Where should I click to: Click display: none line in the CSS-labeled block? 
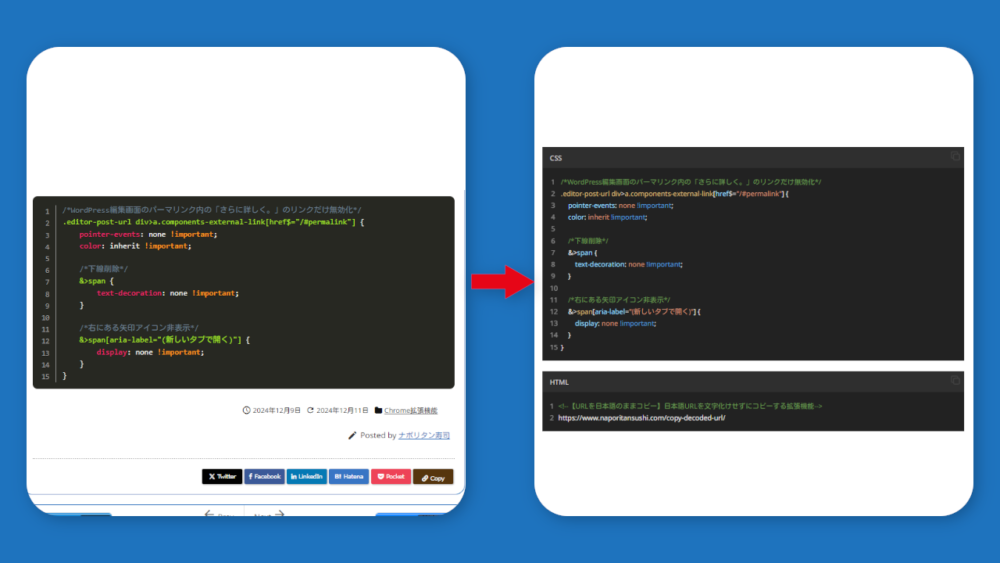click(615, 324)
